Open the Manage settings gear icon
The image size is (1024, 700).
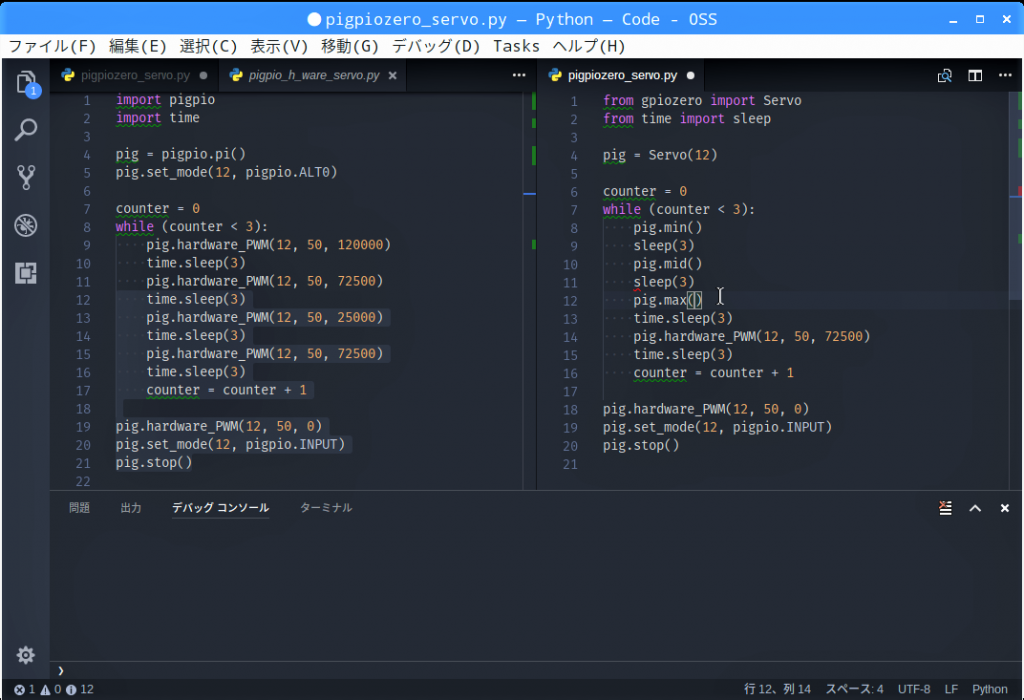[26, 655]
